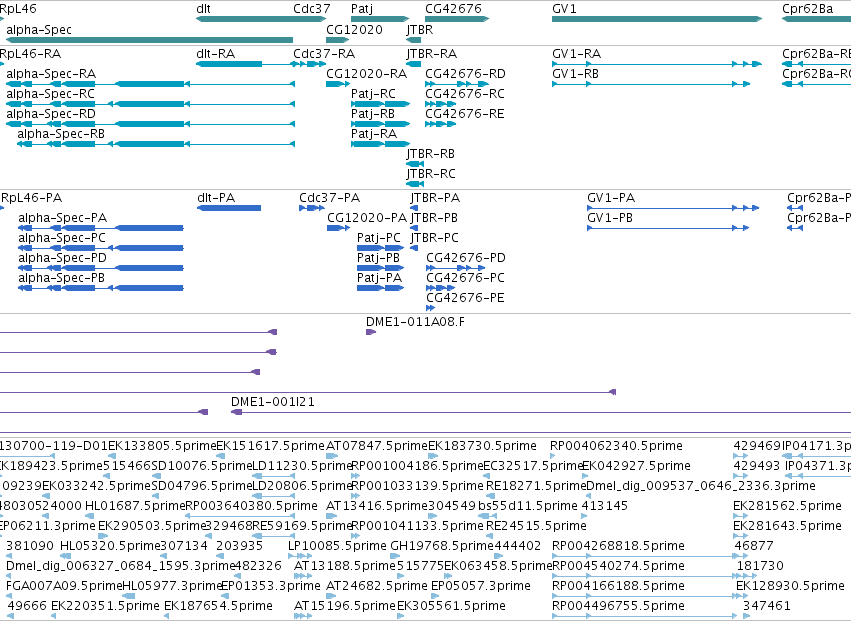Click the GV1 gene bar
Image resolution: width=851 pixels, height=621 pixels.
click(x=657, y=19)
